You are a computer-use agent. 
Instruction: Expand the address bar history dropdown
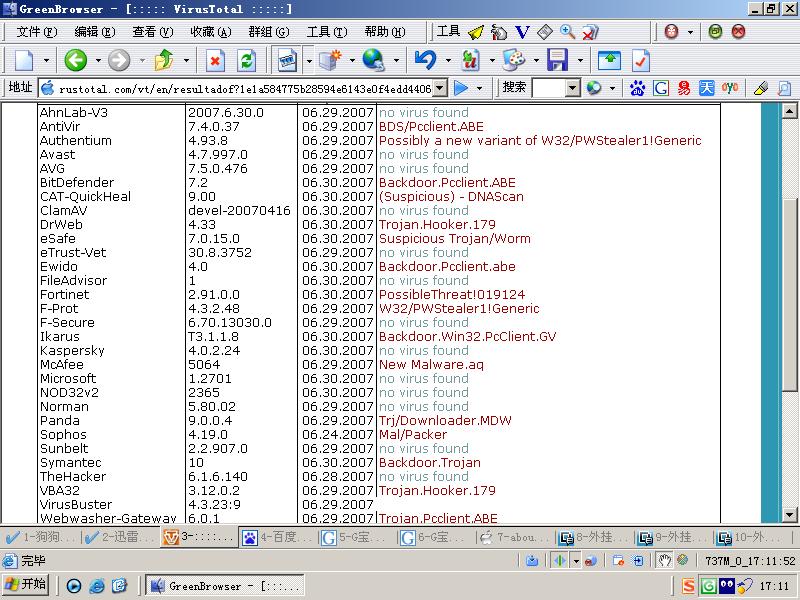440,88
